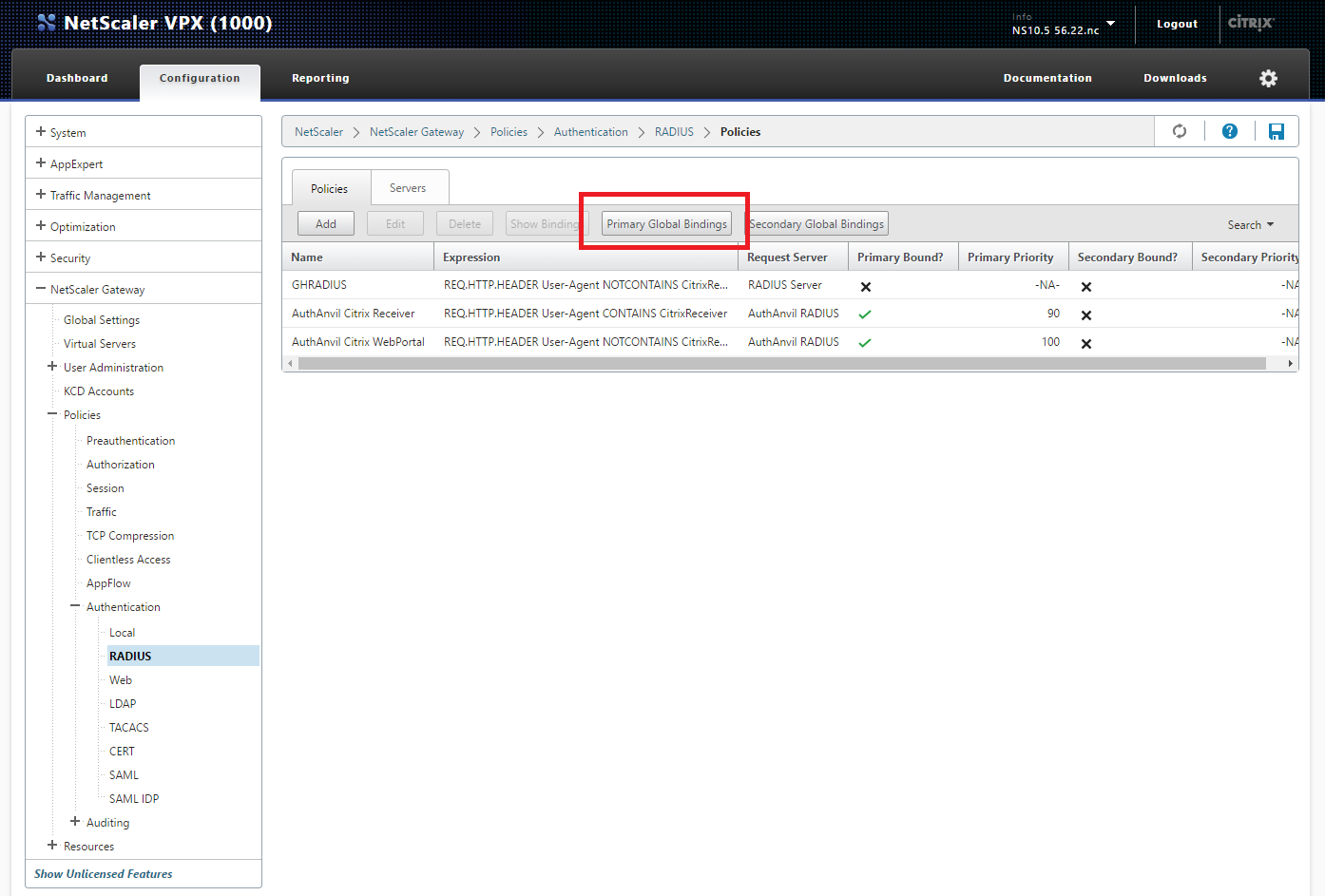
Task: Expand the Security node
Action: click(41, 257)
